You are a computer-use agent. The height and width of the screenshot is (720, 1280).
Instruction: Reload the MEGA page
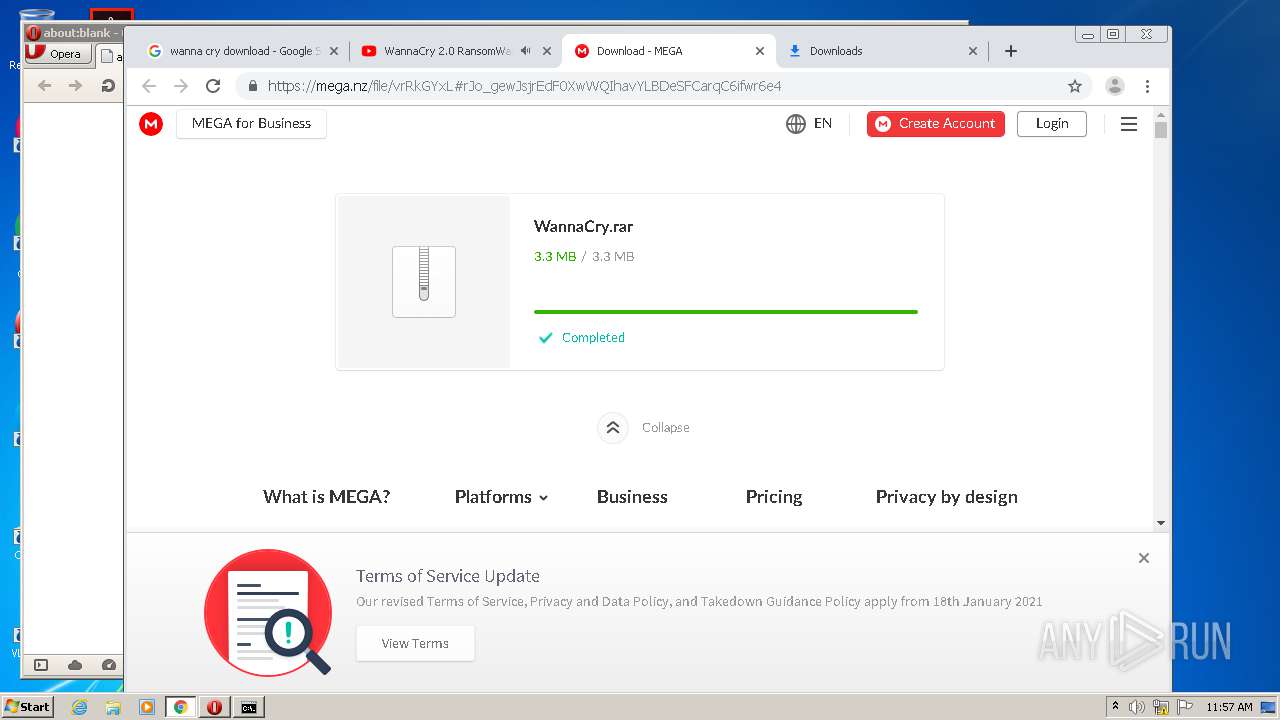click(213, 86)
